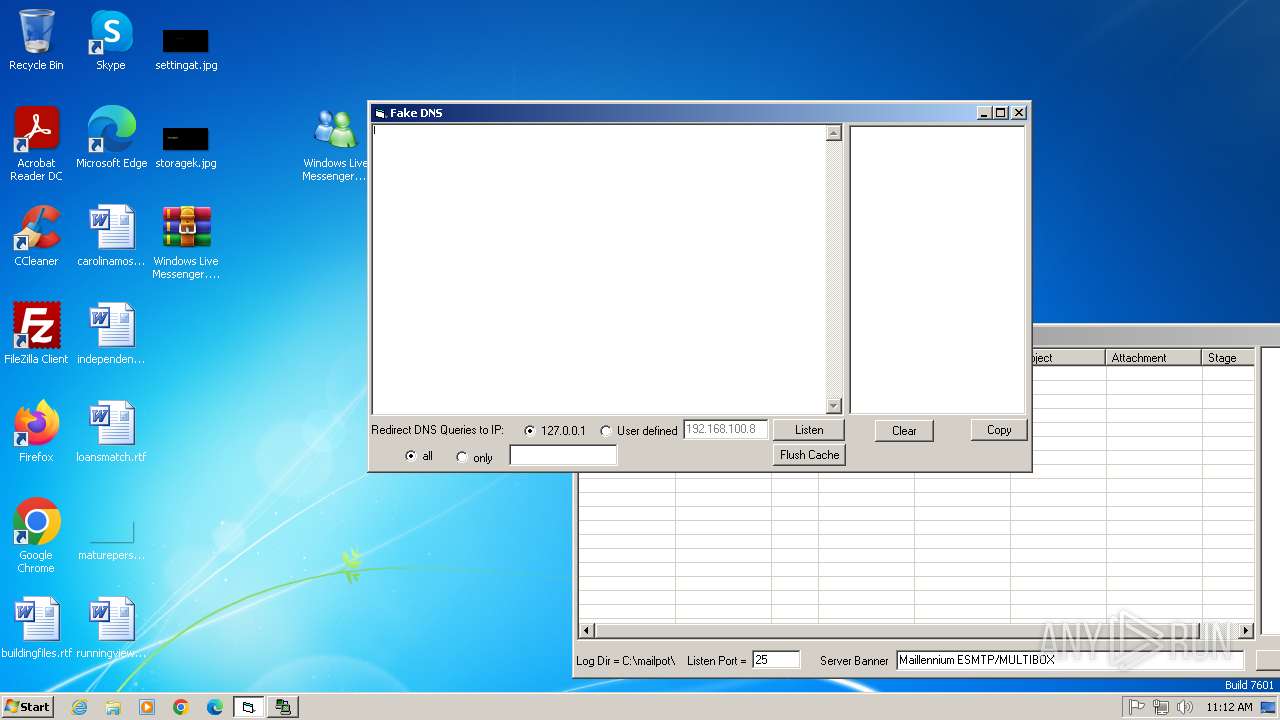Launch Microsoft Edge desktop shortcut
Image resolution: width=1280 pixels, height=720 pixels.
point(111,138)
